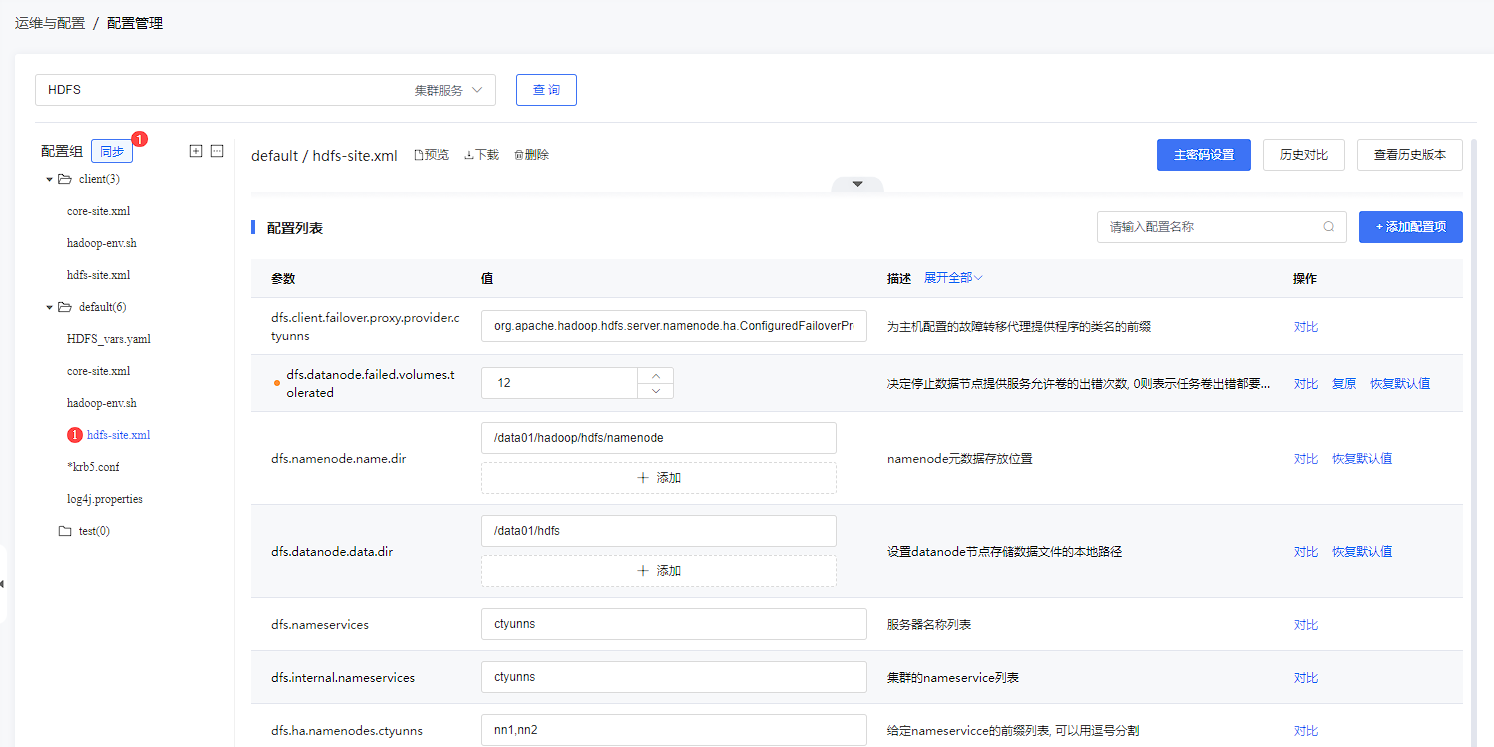The image size is (1494, 747).
Task: Collapse the default(6) tree group
Action: pos(50,307)
